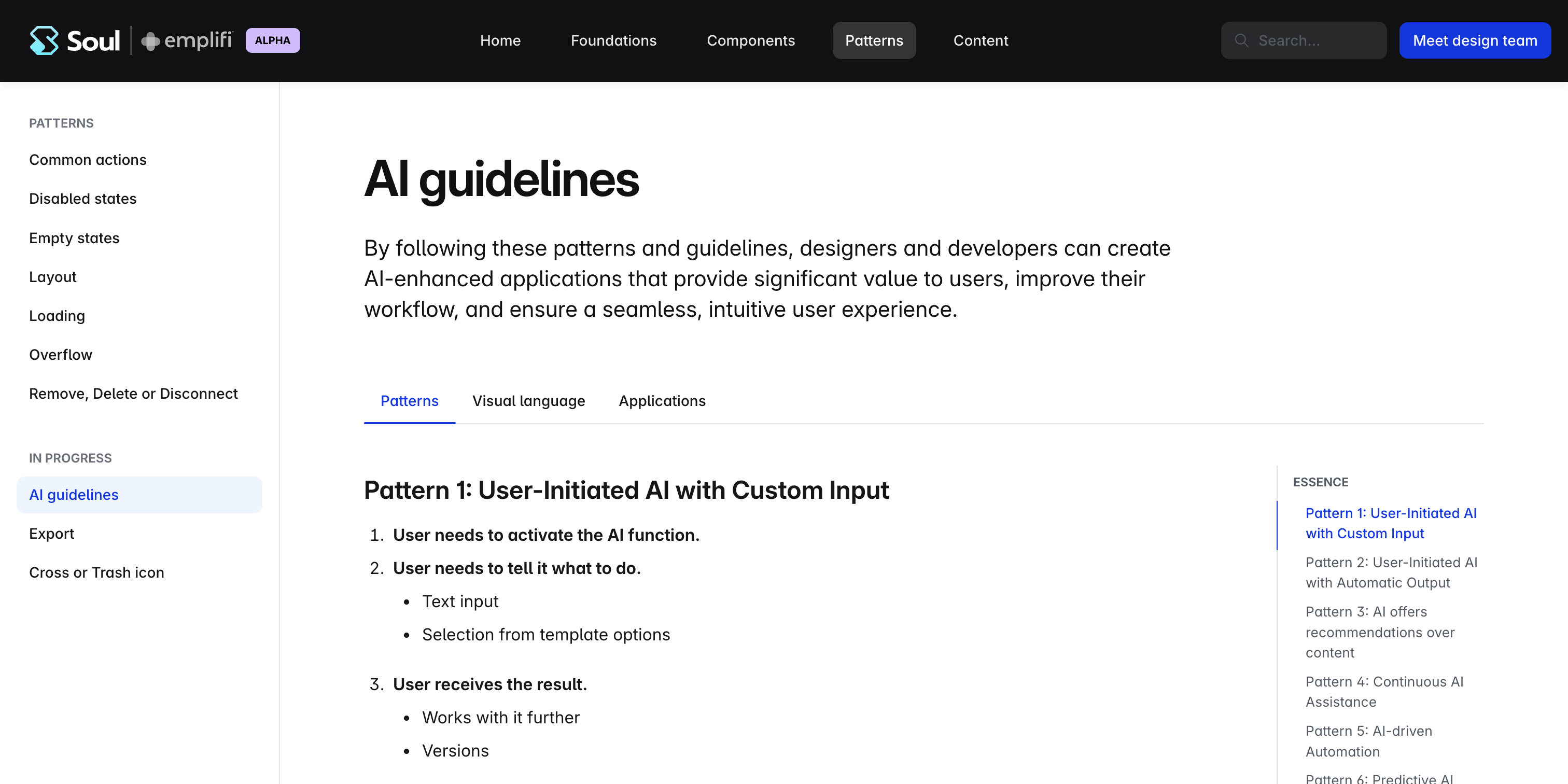This screenshot has width=1568, height=784.
Task: Go to Foundations in top navigation
Action: (613, 40)
